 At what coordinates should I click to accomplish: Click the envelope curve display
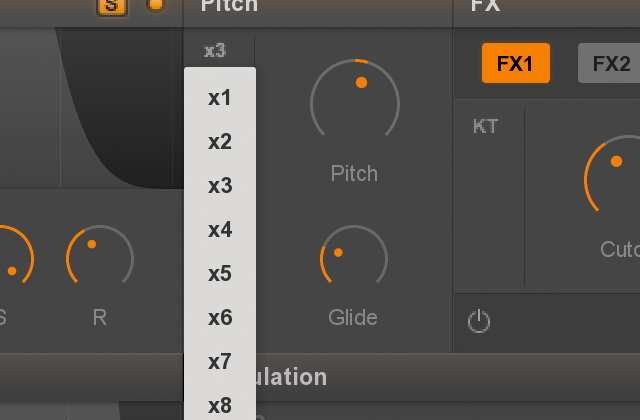91,108
